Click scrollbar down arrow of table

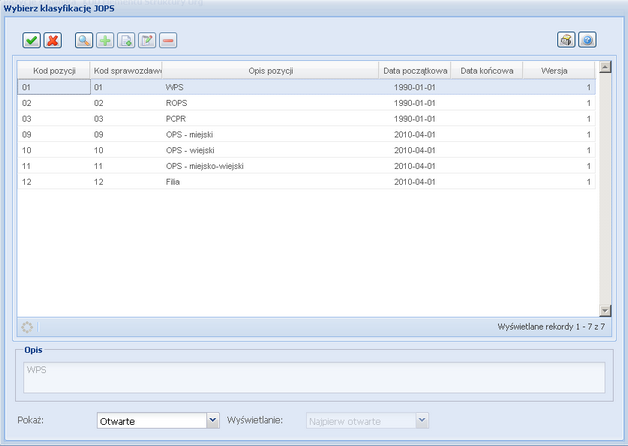click(604, 310)
